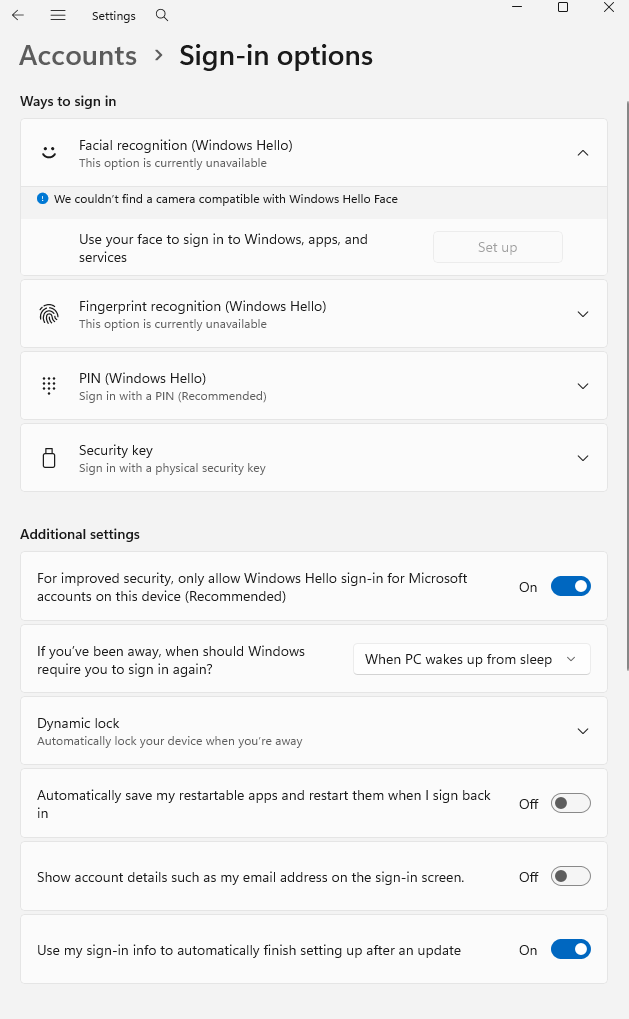Click 'Sign in with a physical security key' text
The height and width of the screenshot is (1019, 629).
click(x=172, y=468)
